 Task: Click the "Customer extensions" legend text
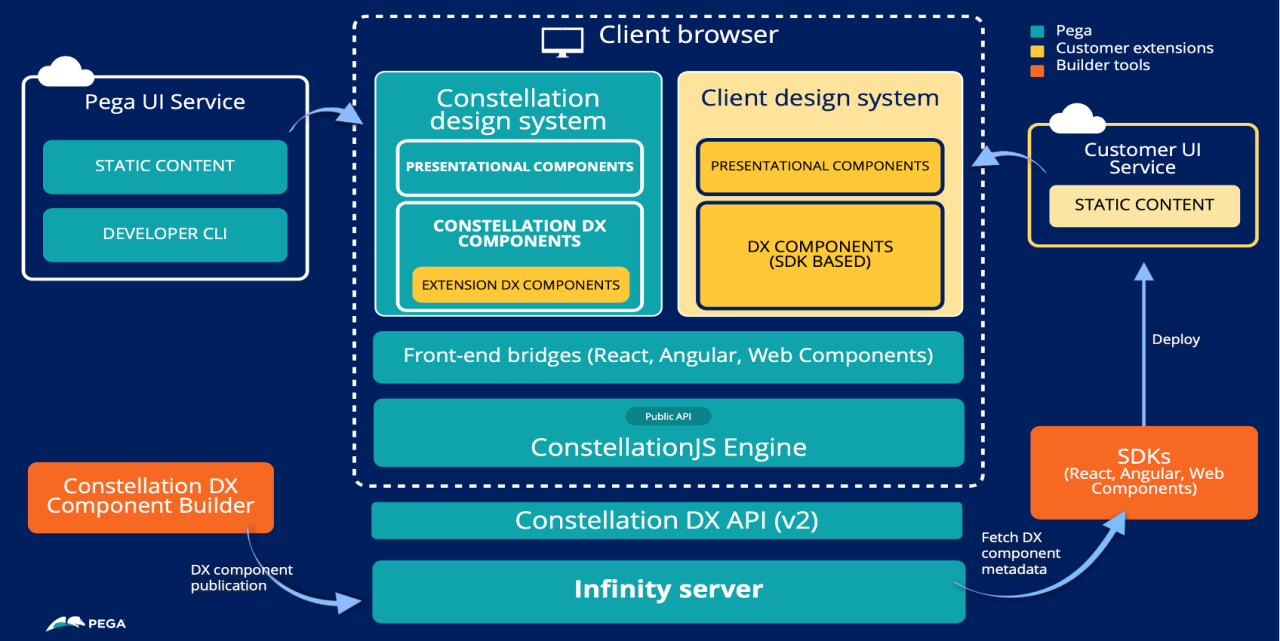tap(1135, 48)
